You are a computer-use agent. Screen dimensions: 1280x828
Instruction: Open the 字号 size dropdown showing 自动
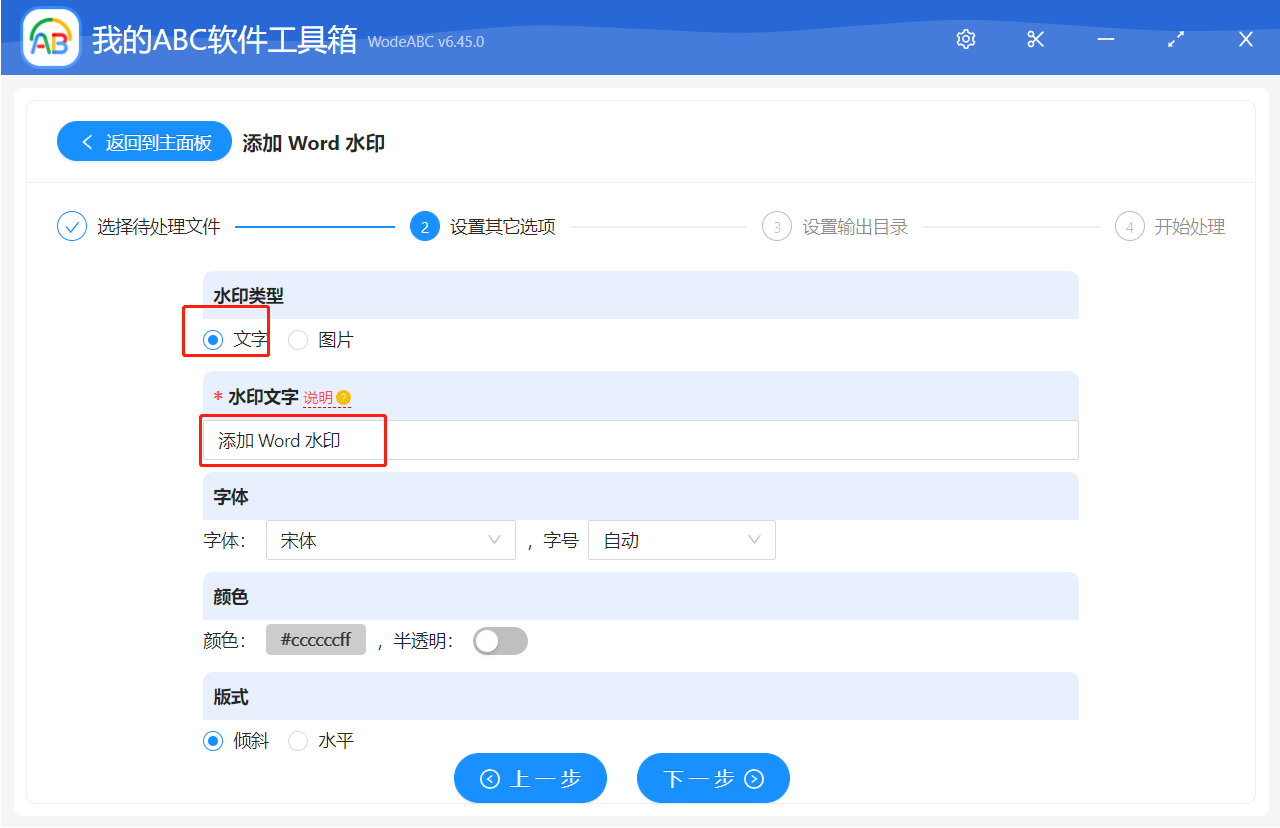tap(681, 539)
